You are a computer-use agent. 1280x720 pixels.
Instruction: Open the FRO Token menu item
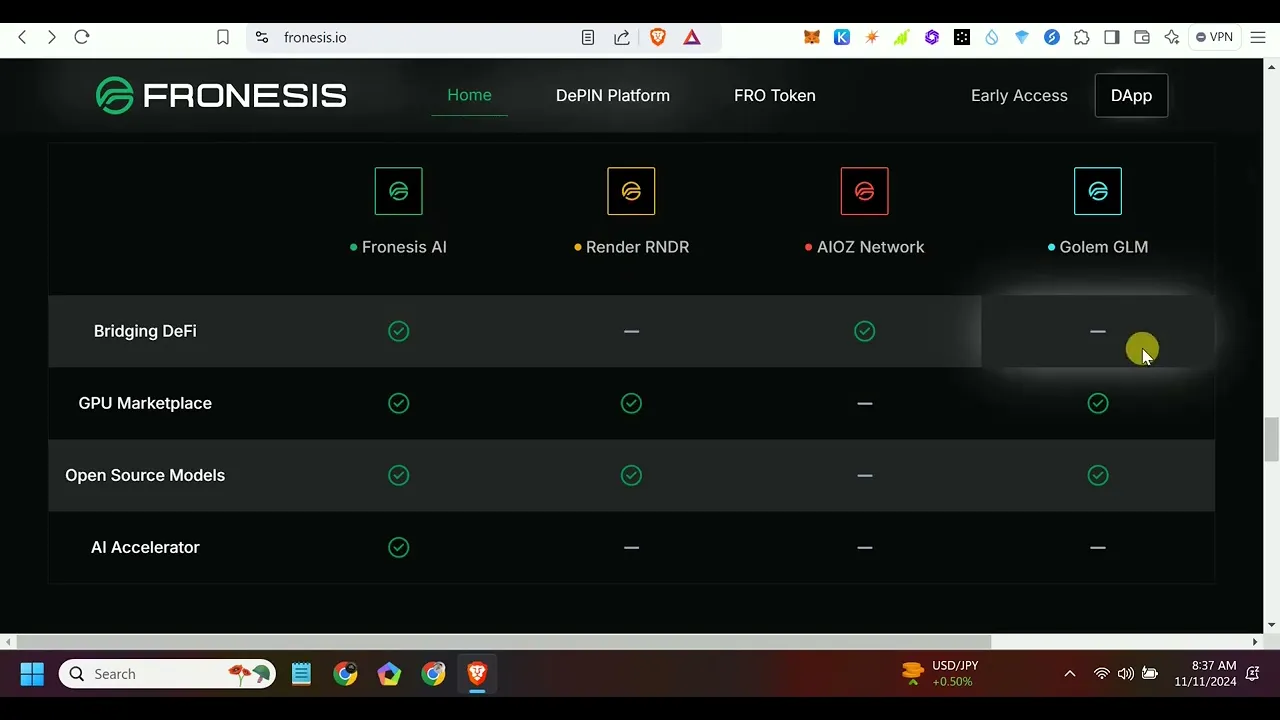click(775, 95)
